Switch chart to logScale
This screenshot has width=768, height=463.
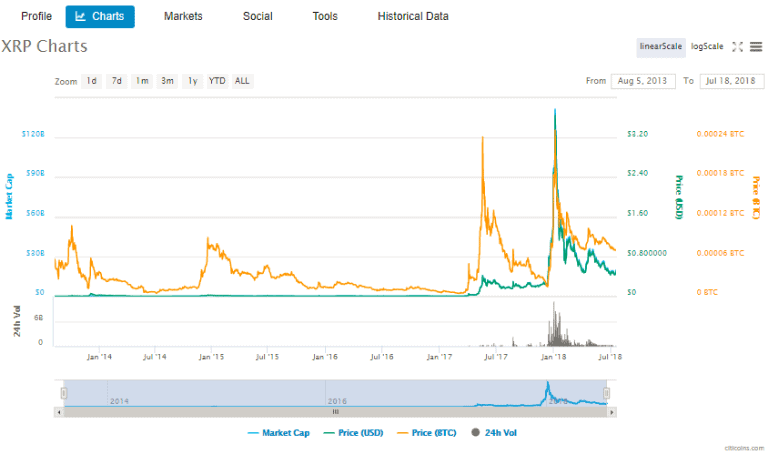[707, 47]
